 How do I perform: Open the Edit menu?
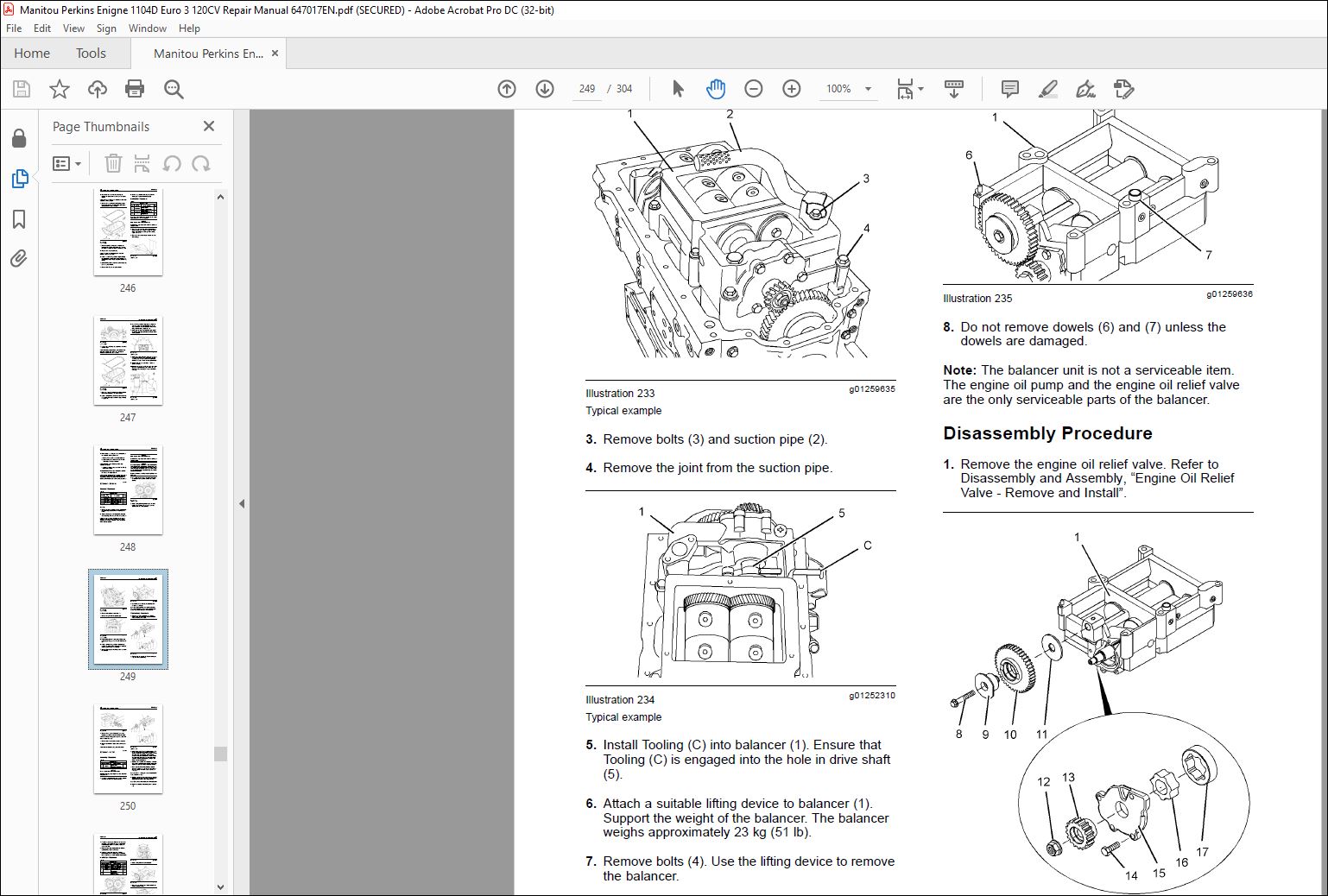[x=42, y=28]
